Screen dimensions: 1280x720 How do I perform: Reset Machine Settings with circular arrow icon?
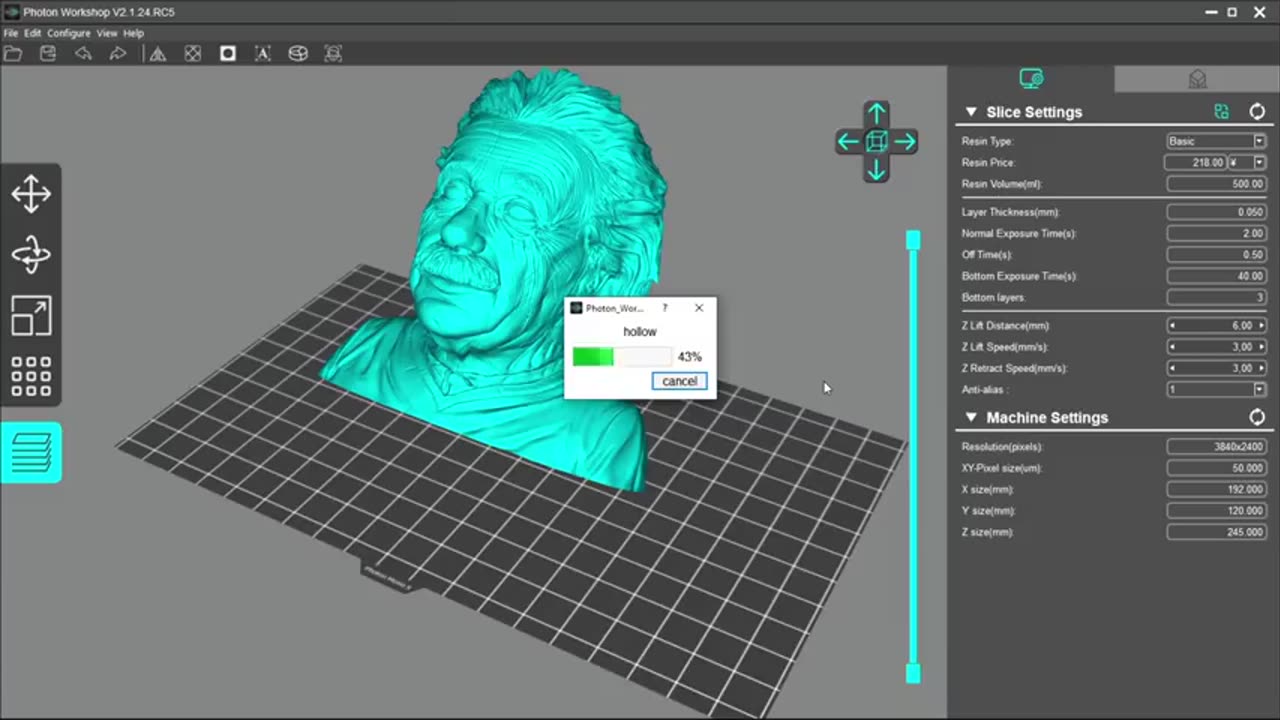pyautogui.click(x=1257, y=417)
